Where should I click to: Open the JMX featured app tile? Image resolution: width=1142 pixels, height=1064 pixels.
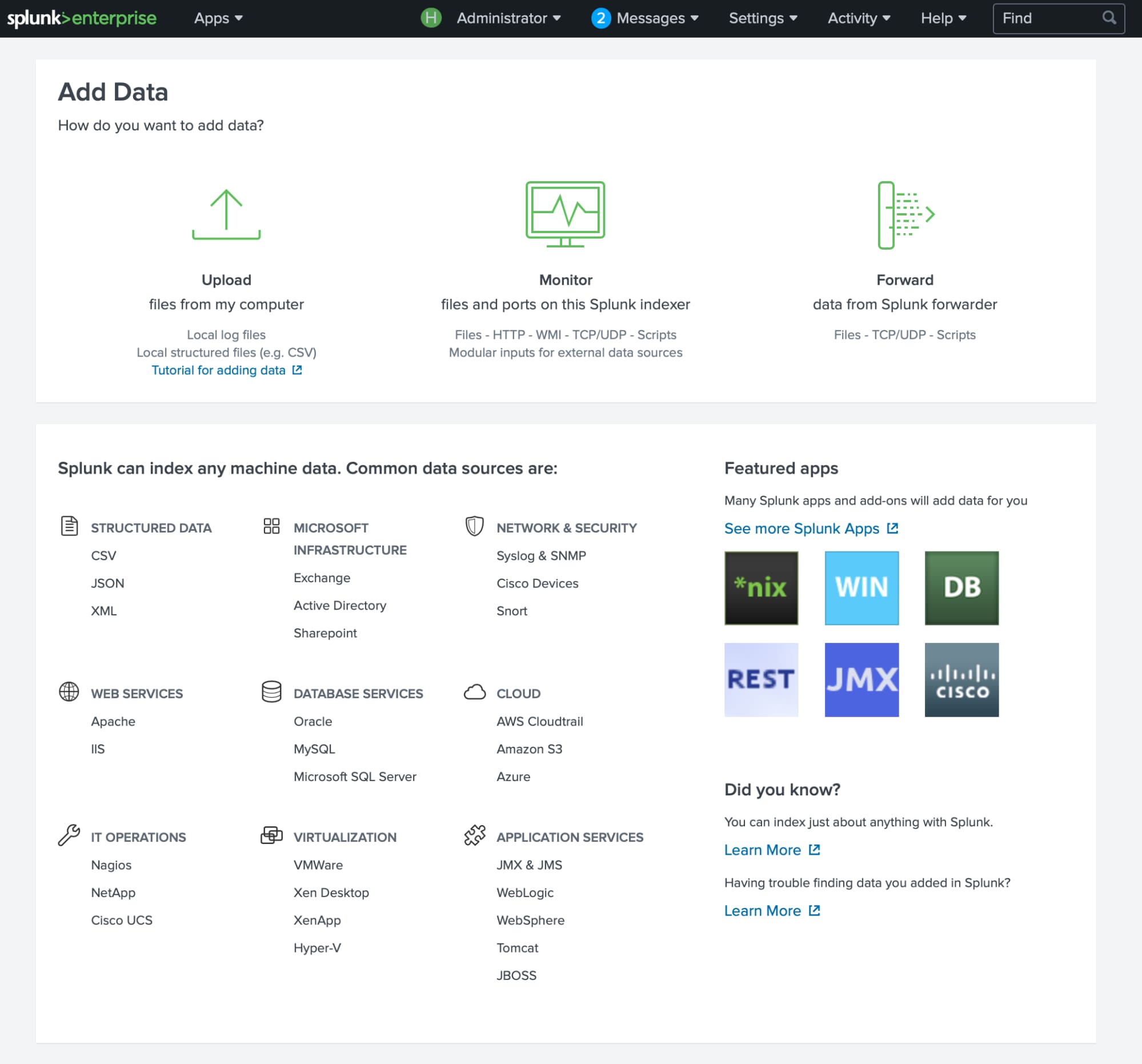860,679
